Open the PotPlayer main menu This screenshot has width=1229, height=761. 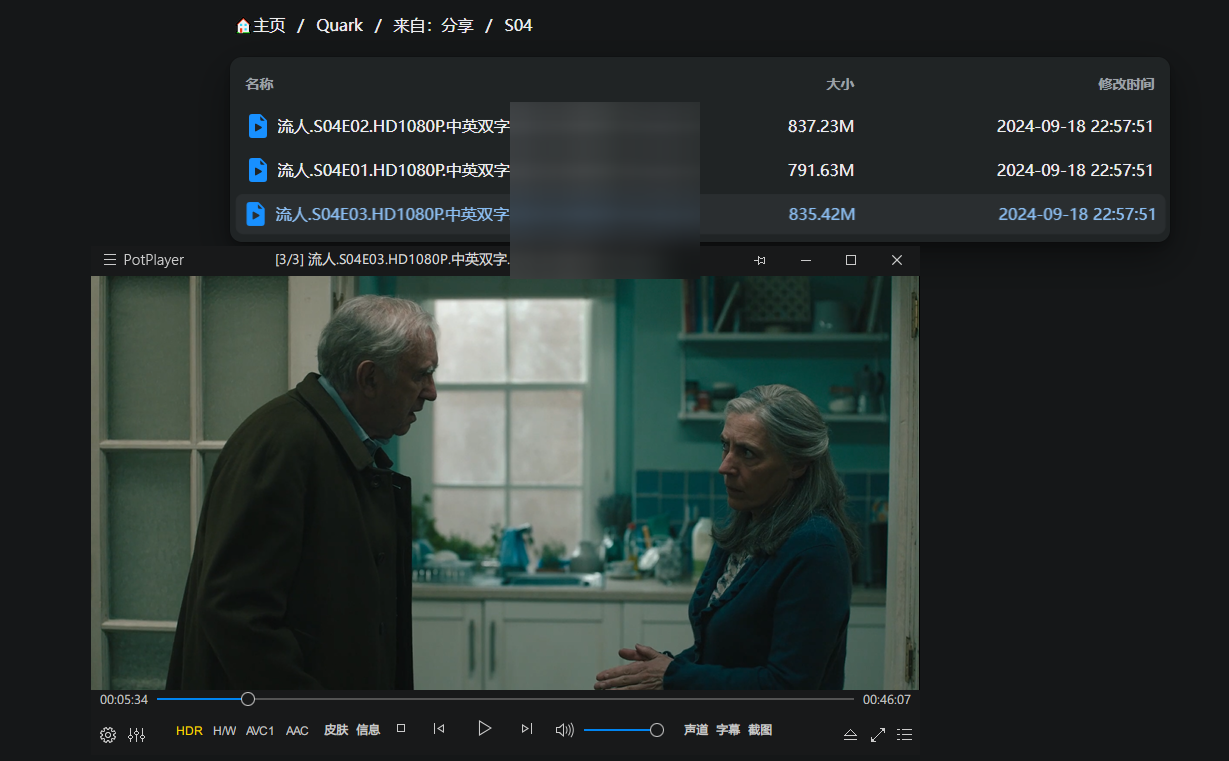click(110, 260)
